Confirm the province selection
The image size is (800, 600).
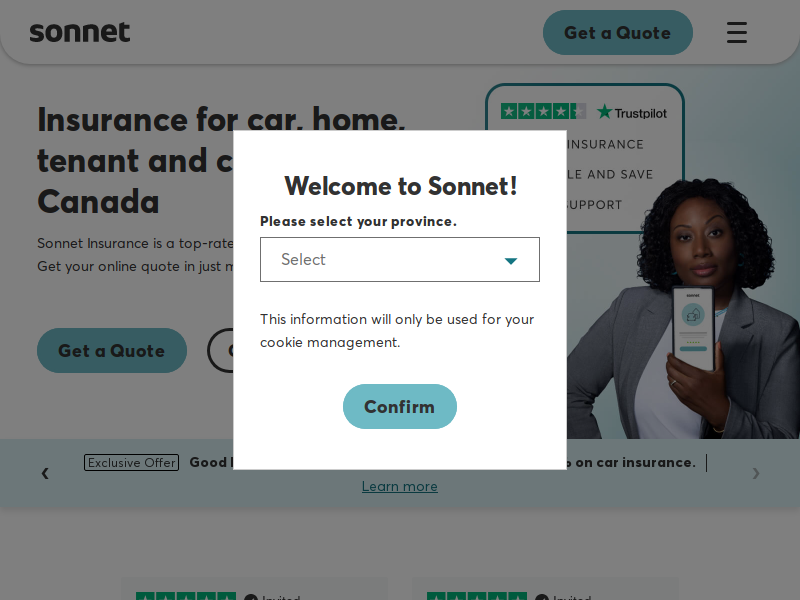[399, 407]
